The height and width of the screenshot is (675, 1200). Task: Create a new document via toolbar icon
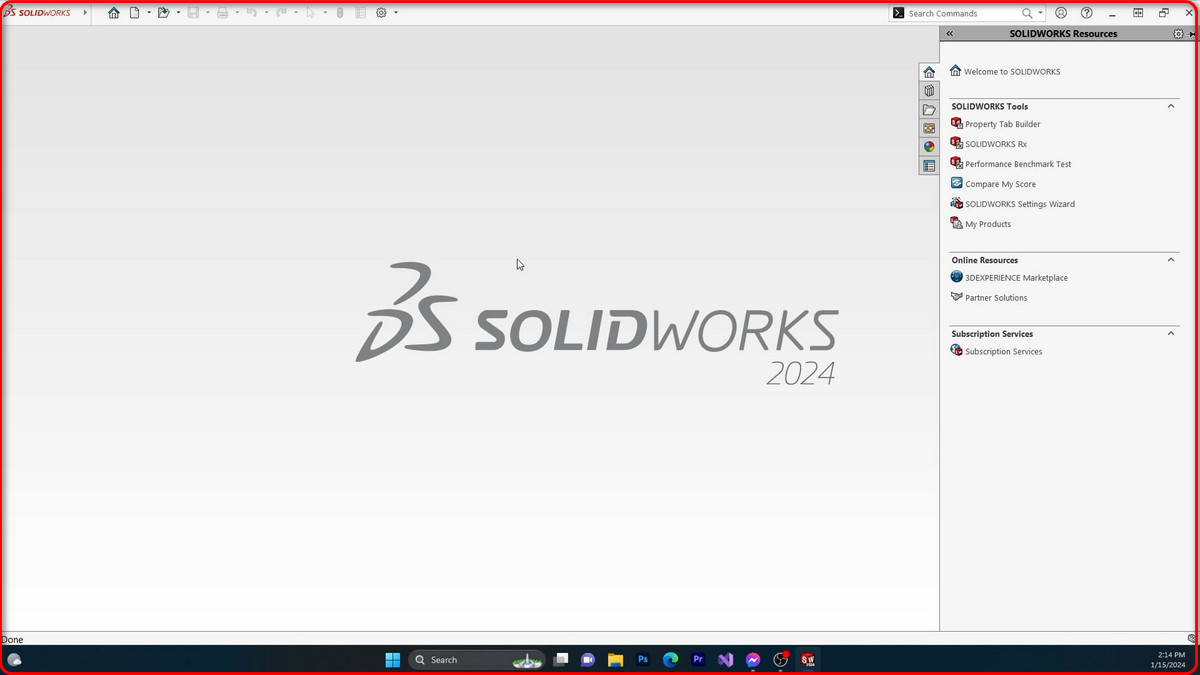[134, 13]
